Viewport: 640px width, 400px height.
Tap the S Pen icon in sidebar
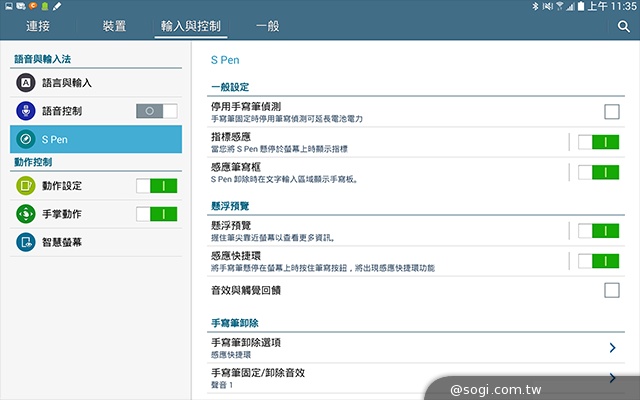pyautogui.click(x=26, y=139)
